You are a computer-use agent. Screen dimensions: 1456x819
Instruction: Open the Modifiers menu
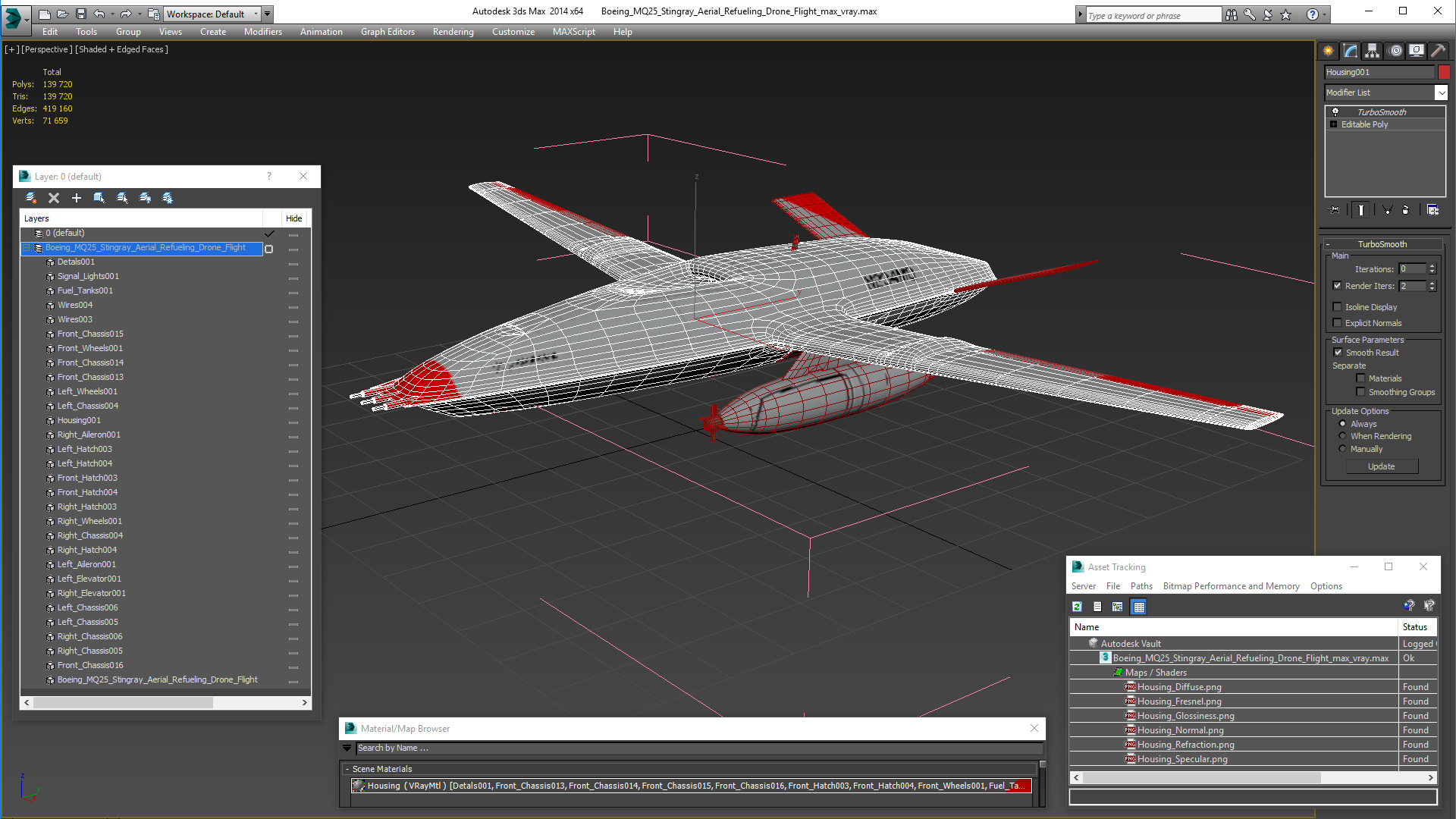[x=263, y=32]
